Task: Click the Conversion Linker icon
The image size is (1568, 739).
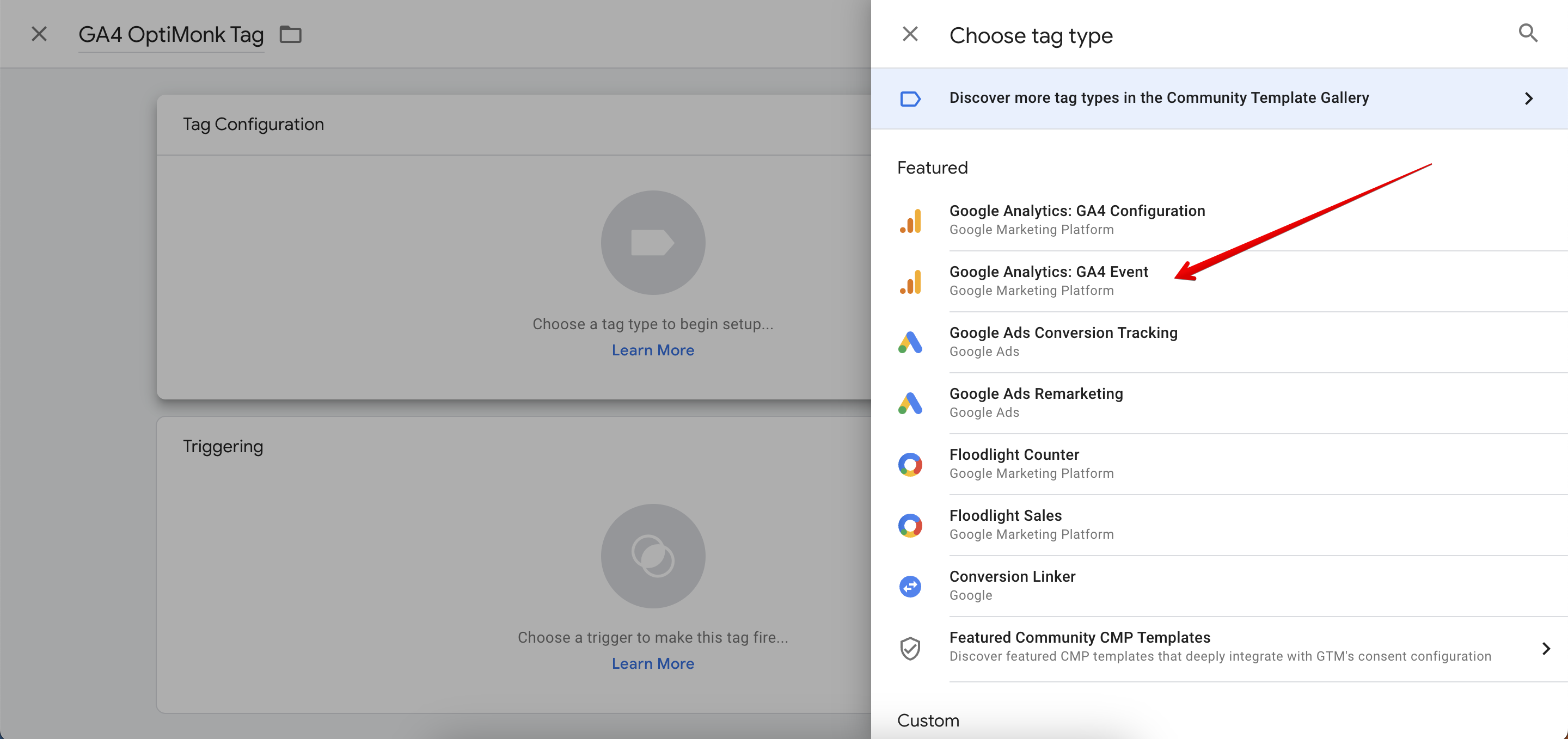Action: [x=910, y=586]
